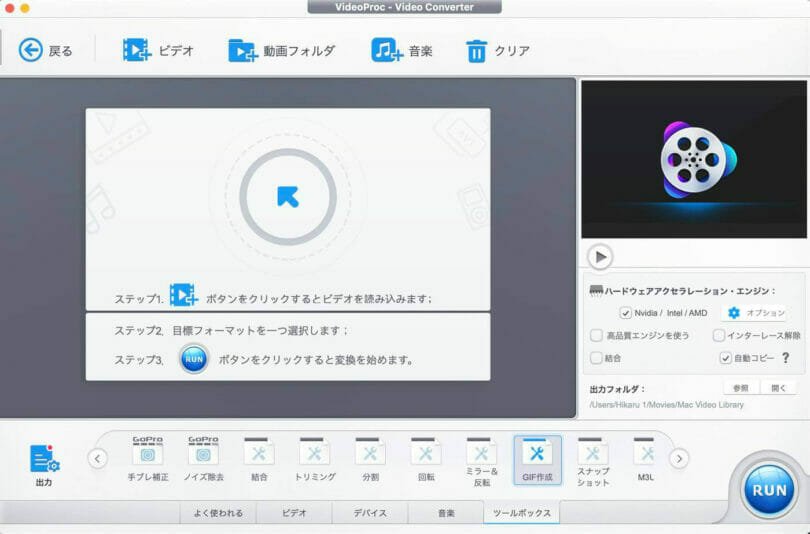Click the ハードウェアアクセラレーション・エンジン label
This screenshot has height=534, width=810.
pos(690,291)
